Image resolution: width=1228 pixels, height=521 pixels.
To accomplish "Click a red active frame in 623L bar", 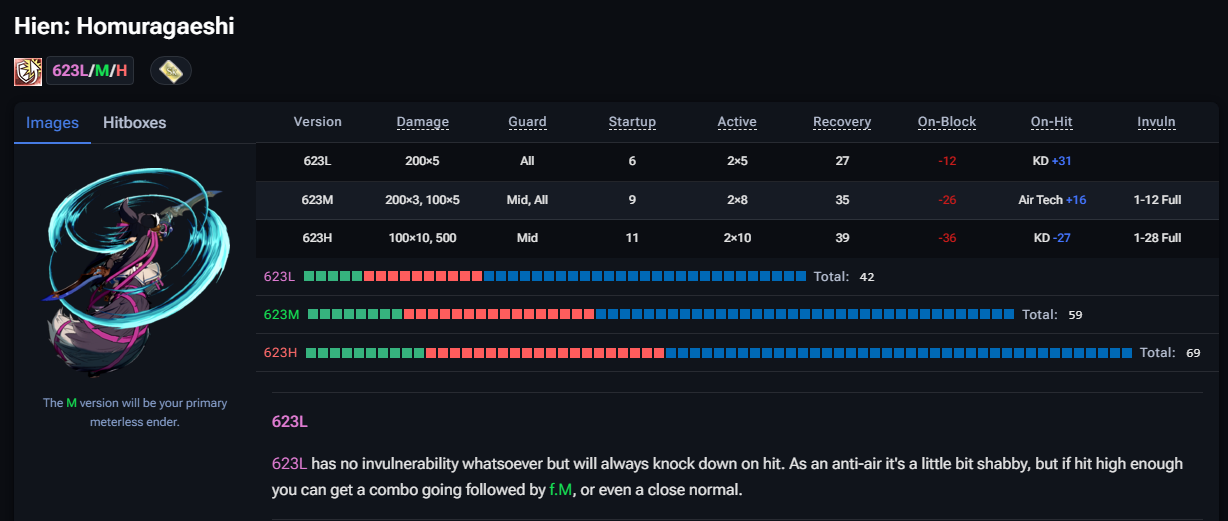I will point(423,276).
